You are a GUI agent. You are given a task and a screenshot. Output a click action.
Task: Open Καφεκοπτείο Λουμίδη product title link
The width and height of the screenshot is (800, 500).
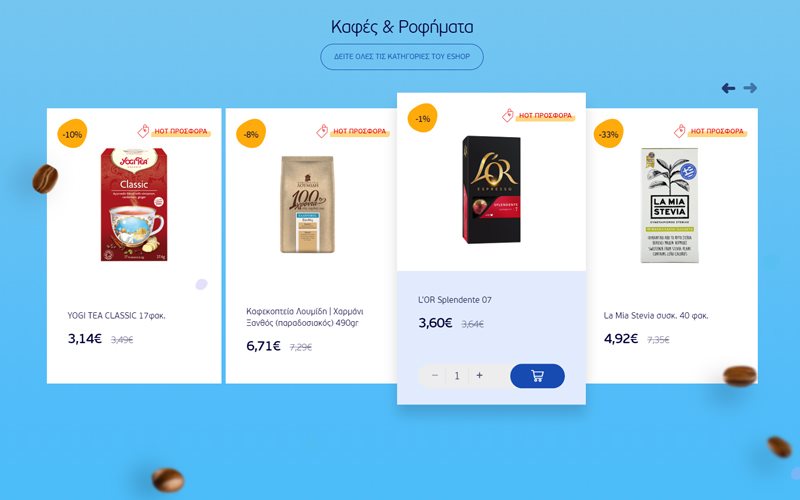tap(305, 317)
